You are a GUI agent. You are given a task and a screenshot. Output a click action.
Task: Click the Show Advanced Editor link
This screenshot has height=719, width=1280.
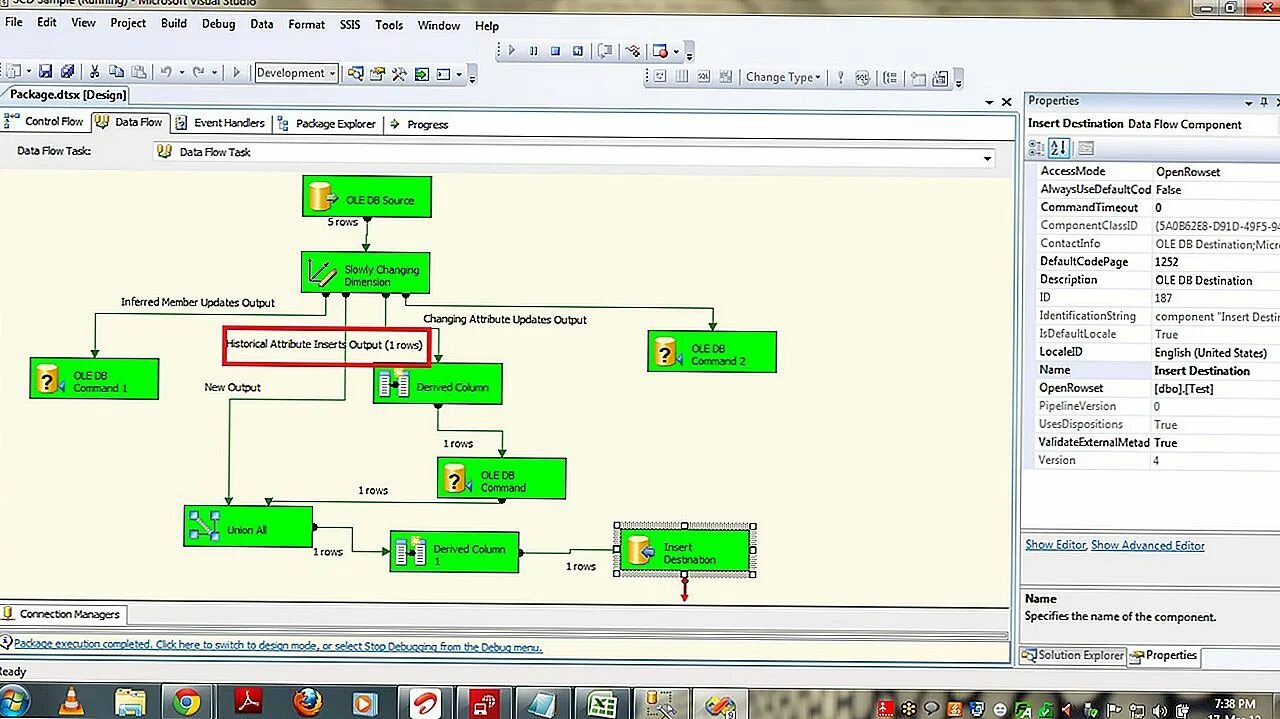tap(1148, 545)
